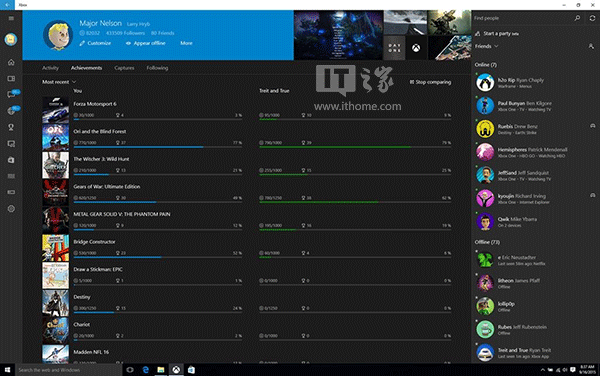This screenshot has width=600, height=376.
Task: Open My games icon in the sidebar
Action: 11,78
